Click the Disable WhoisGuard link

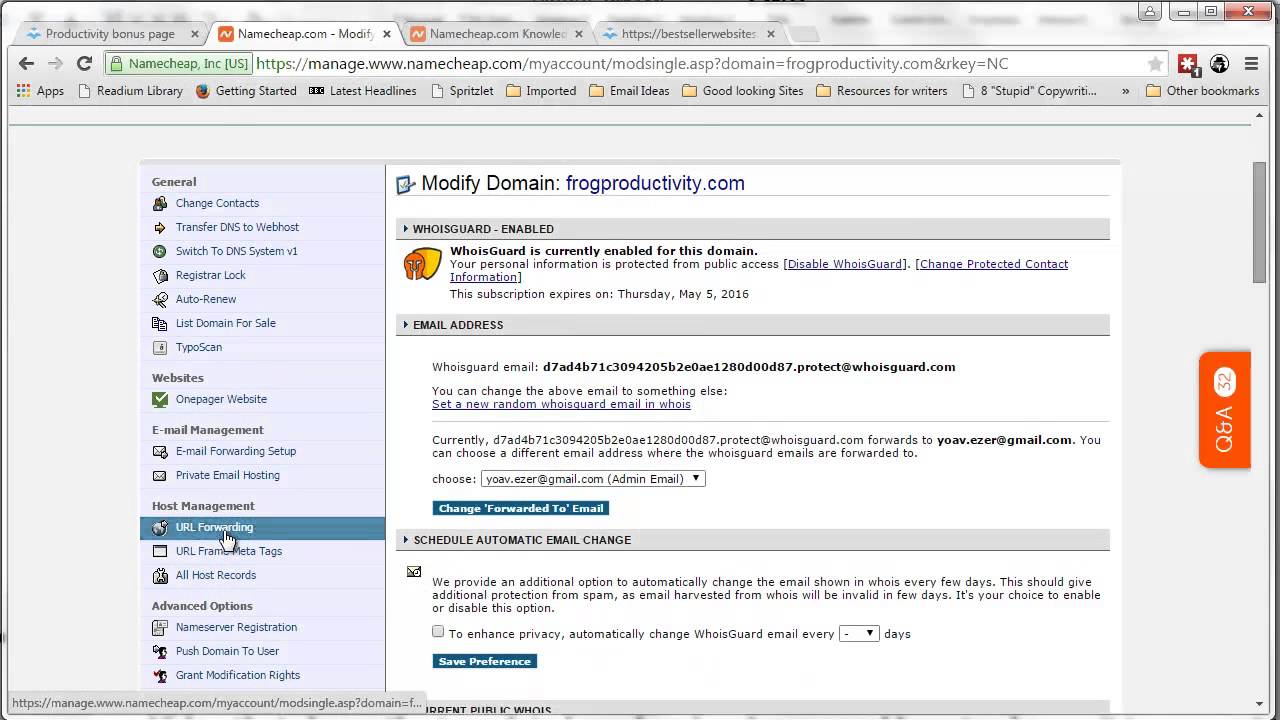point(845,264)
